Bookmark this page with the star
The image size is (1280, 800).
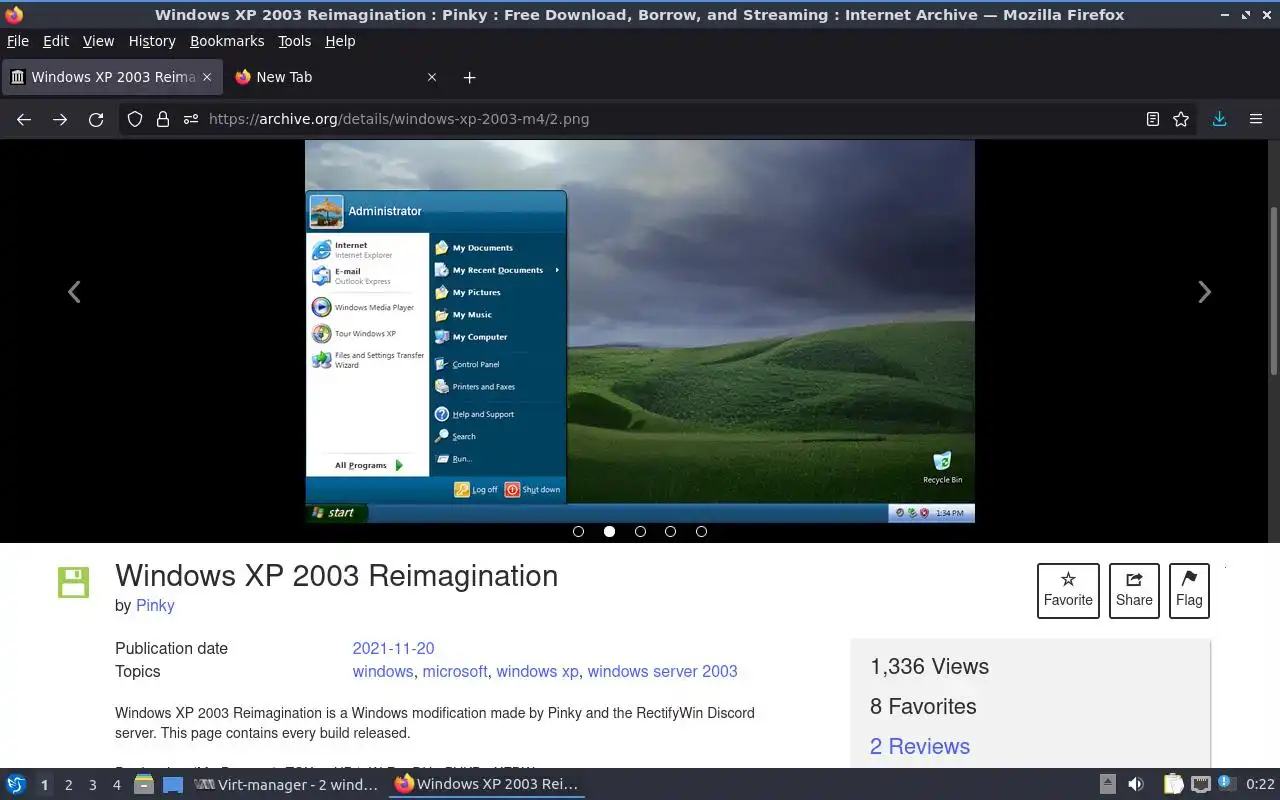click(1181, 119)
